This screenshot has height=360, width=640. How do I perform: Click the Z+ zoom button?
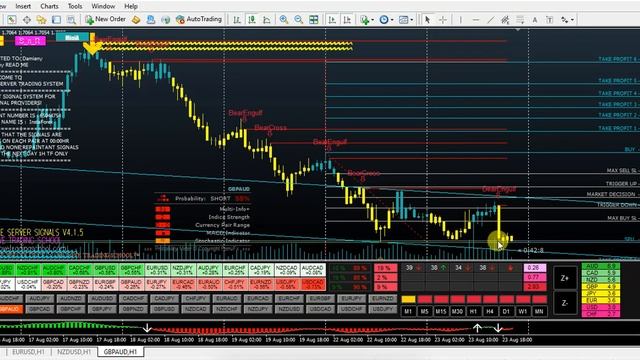565,278
